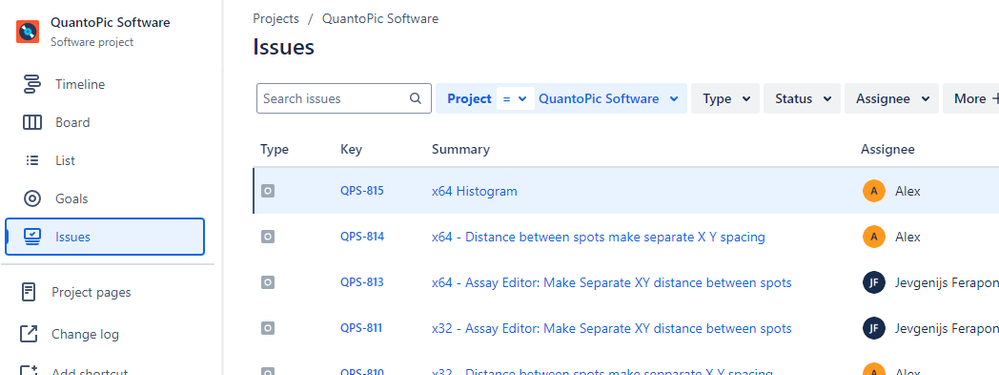The width and height of the screenshot is (999, 375).
Task: Open the Board icon in sidebar
Action: point(32,122)
